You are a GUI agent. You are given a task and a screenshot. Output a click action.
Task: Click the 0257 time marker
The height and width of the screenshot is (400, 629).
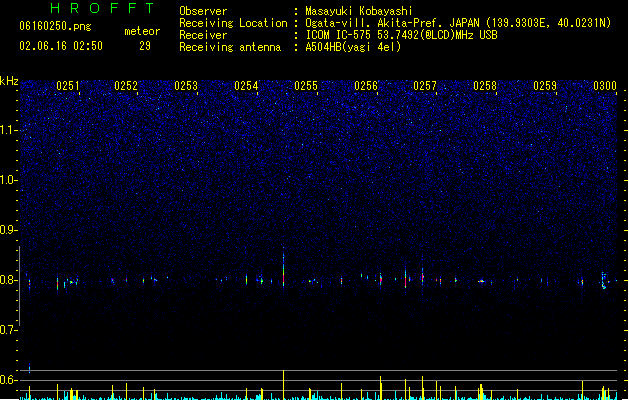tap(425, 86)
